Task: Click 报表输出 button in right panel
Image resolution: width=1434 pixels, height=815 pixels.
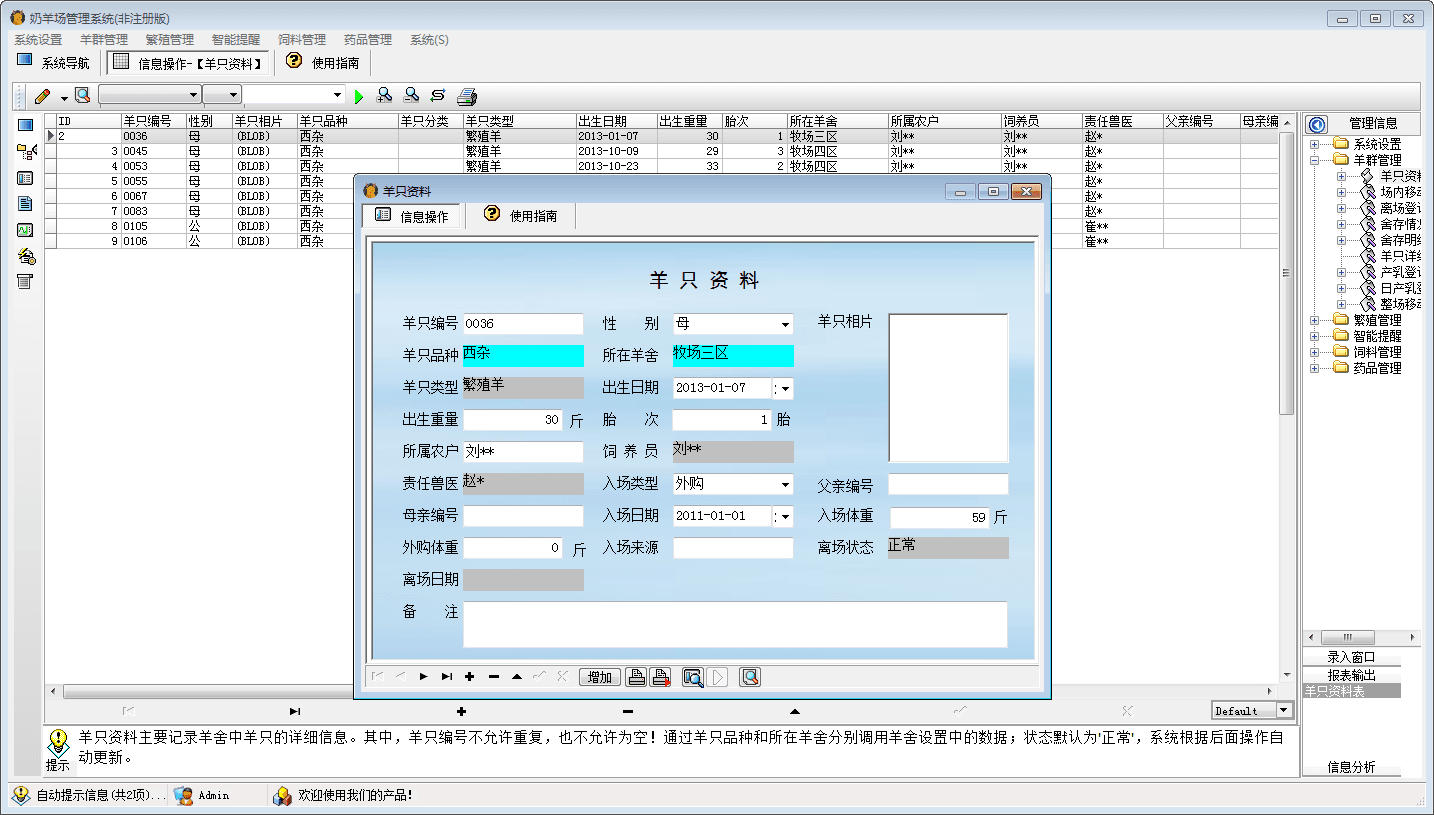Action: [1351, 675]
